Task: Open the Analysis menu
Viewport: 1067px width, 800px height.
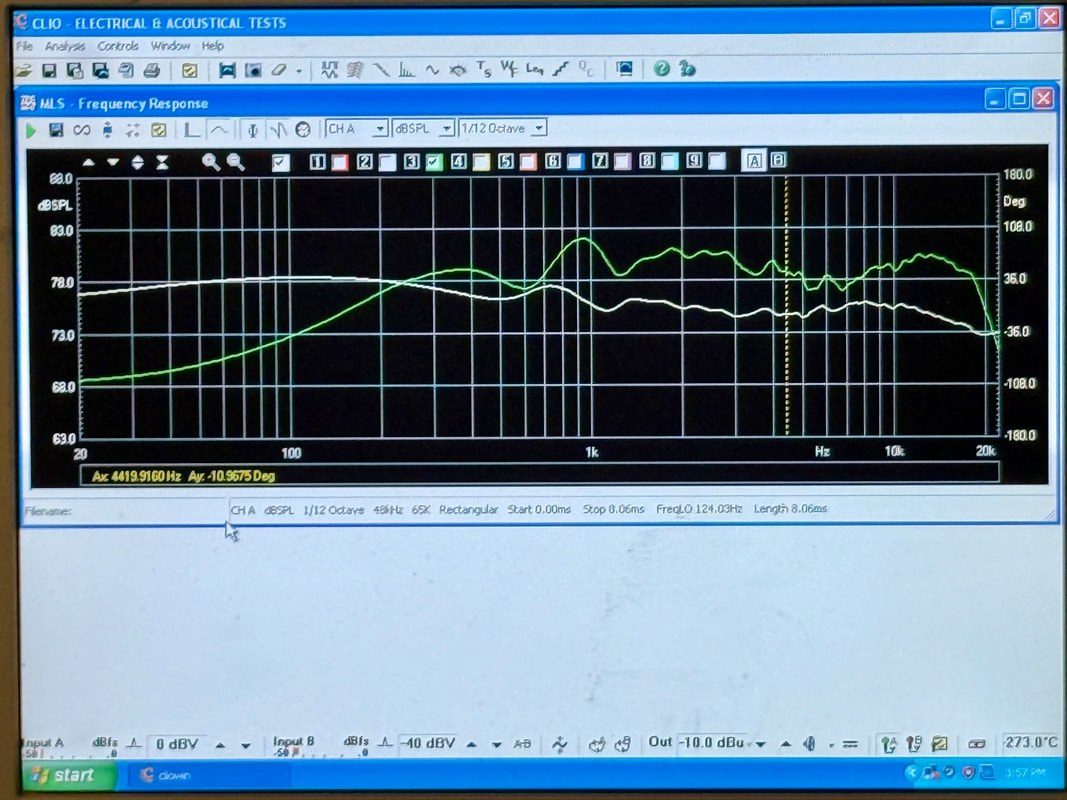Action: 65,46
